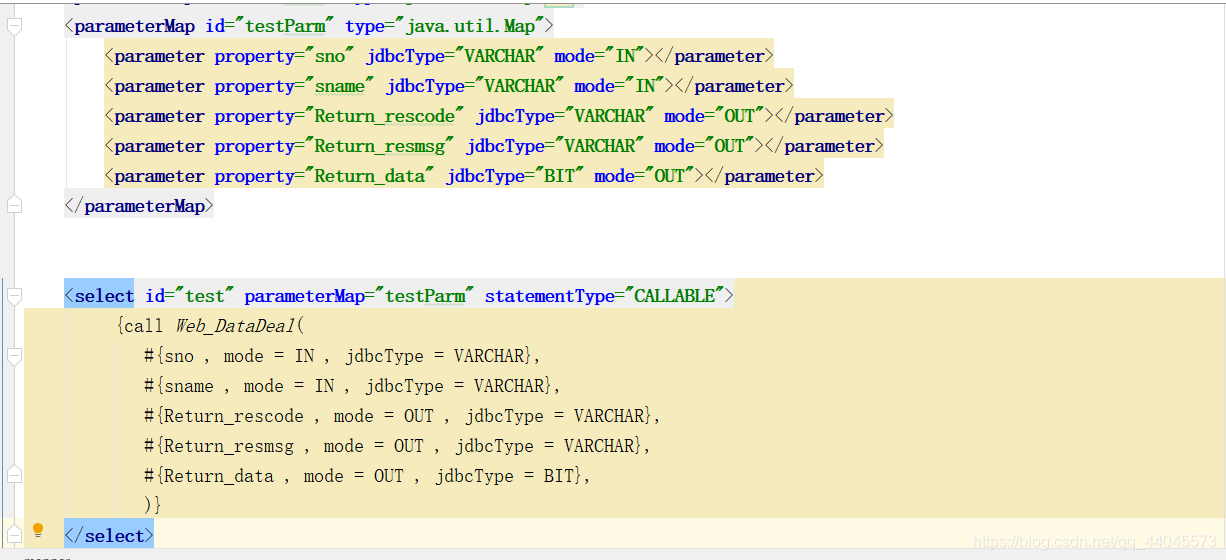Collapse the parameterMap block via its opening fold marker
This screenshot has height=560, width=1226.
click(x=14, y=27)
